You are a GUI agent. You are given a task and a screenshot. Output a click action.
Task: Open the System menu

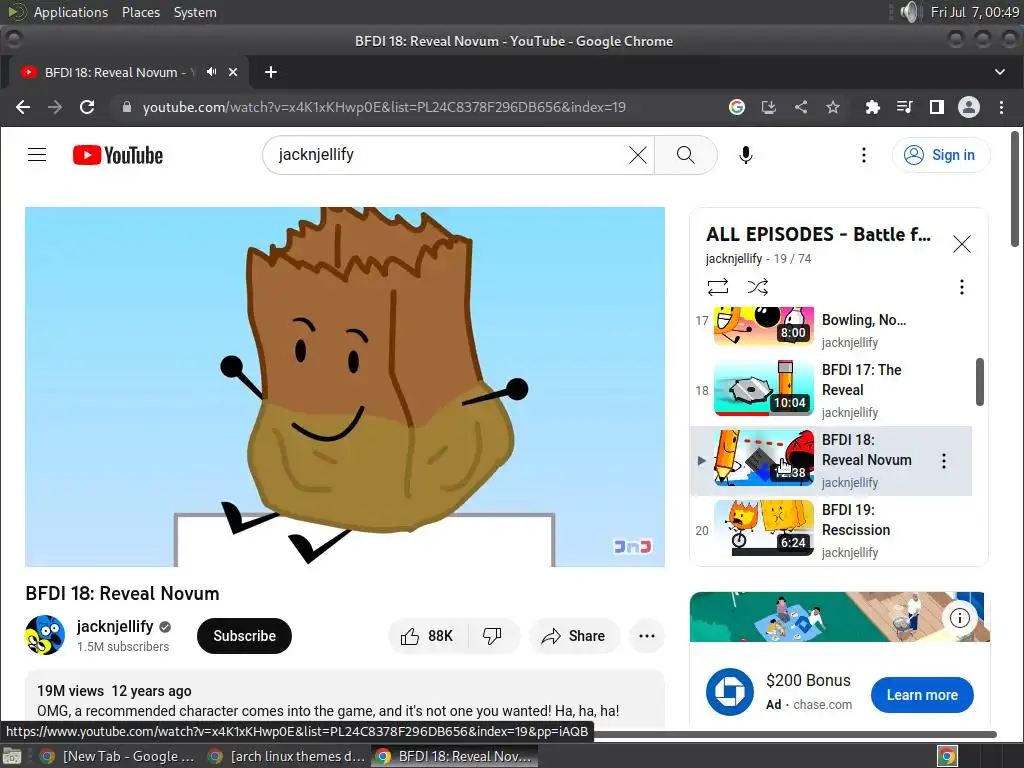pos(195,12)
